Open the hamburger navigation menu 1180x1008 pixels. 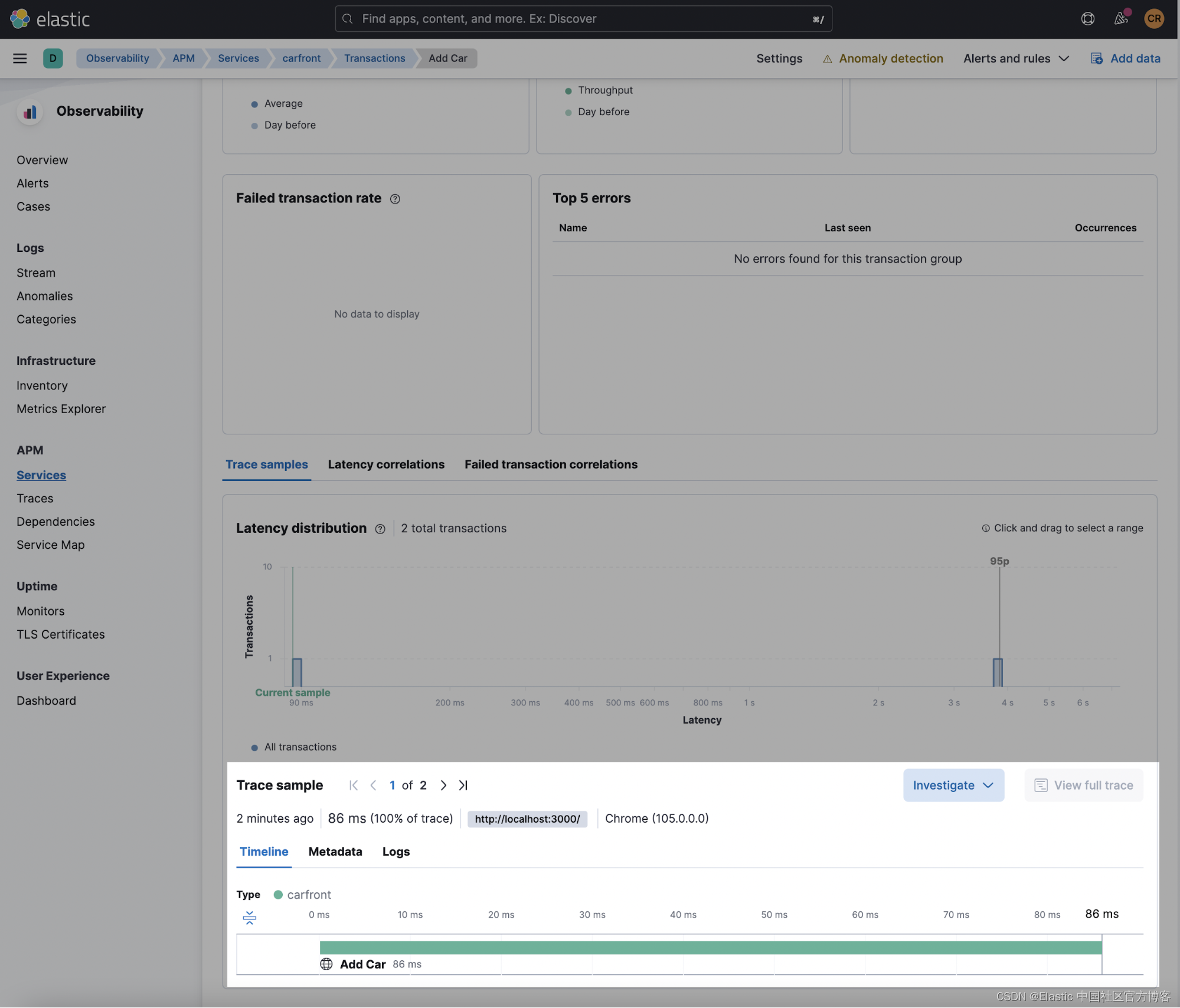pos(19,58)
